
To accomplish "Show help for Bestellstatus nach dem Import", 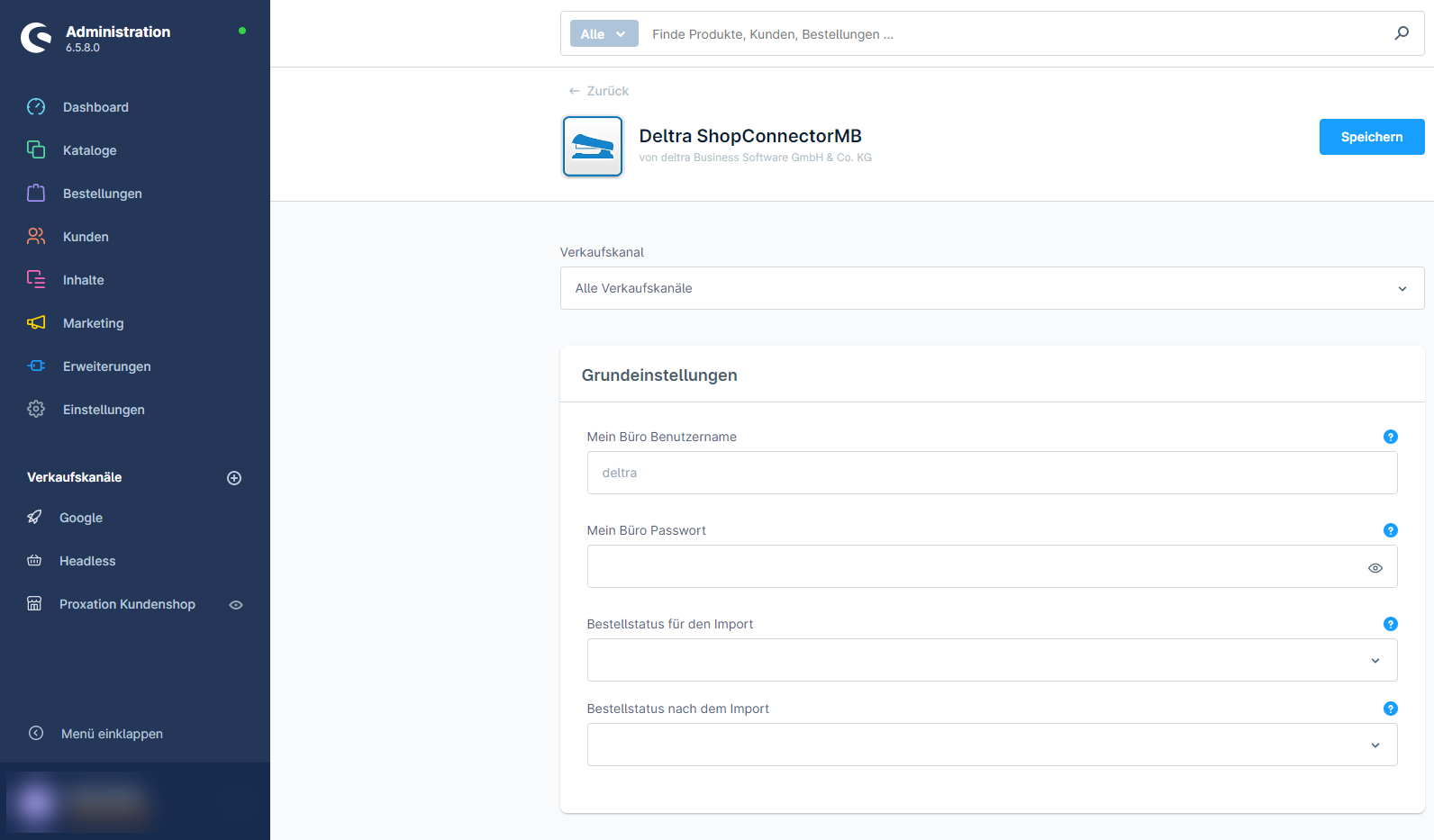I will coord(1390,709).
